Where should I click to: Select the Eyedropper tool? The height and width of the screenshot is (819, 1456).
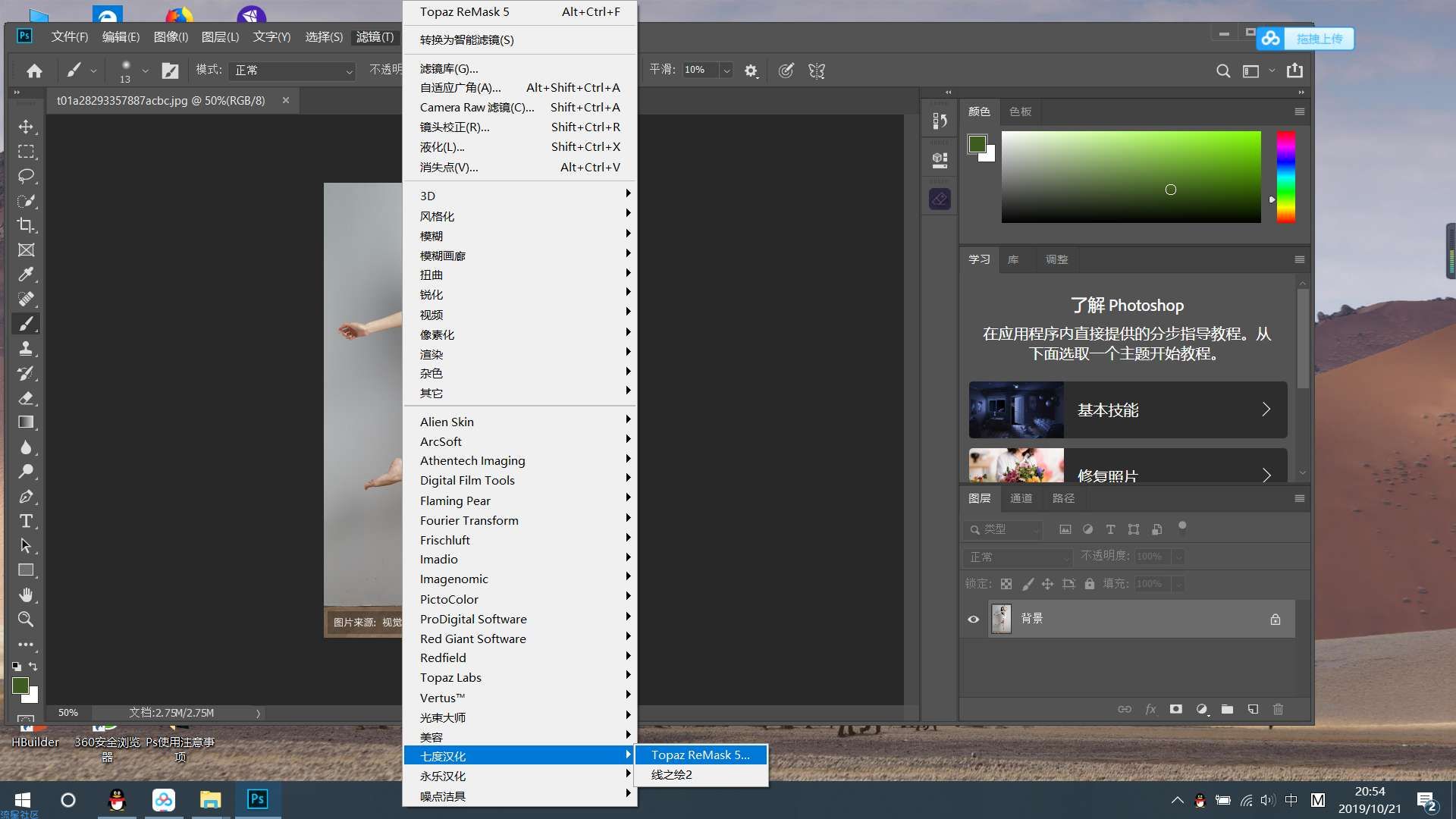coord(26,275)
